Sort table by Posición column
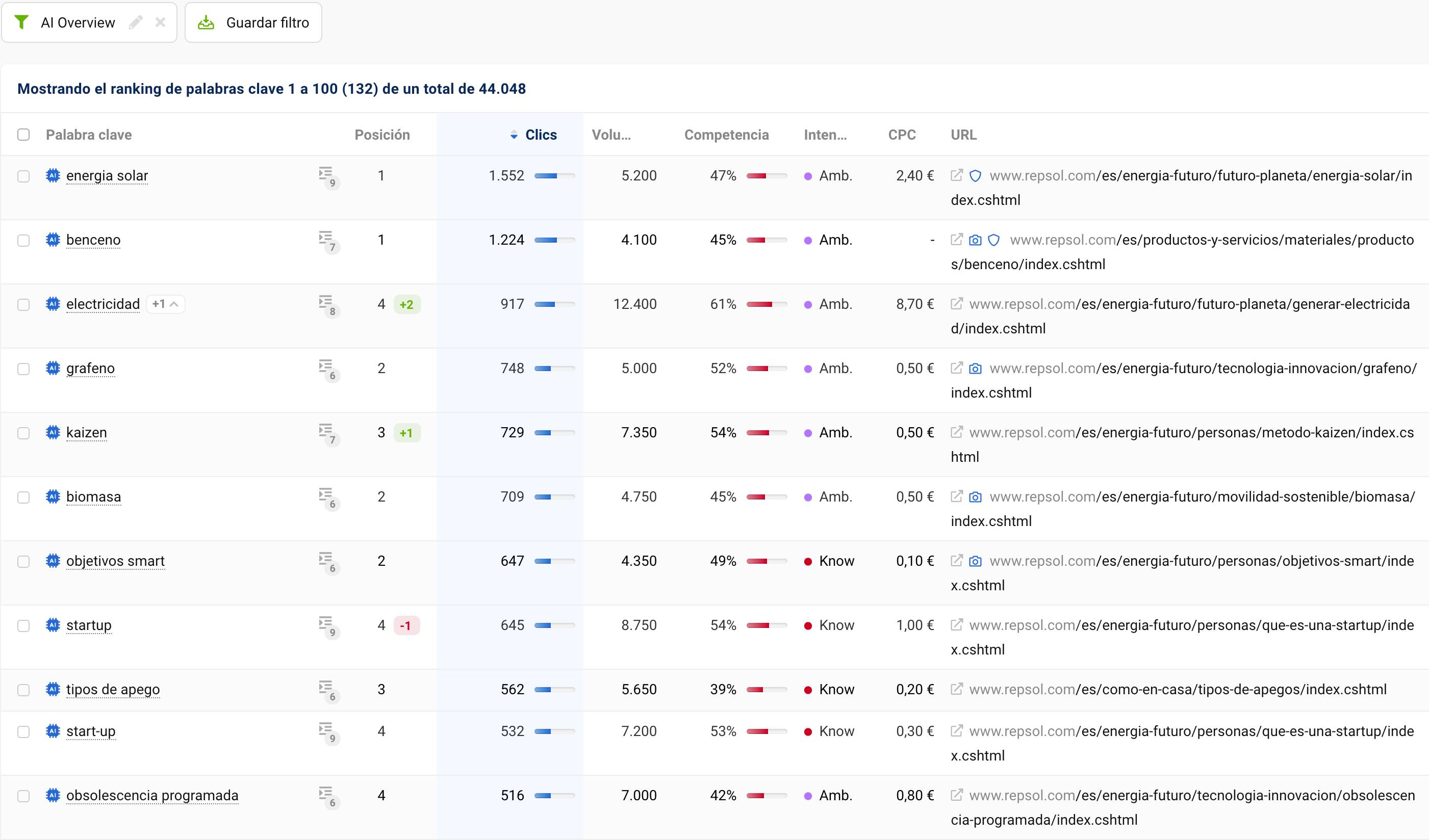This screenshot has width=1429, height=840. pyautogui.click(x=381, y=135)
